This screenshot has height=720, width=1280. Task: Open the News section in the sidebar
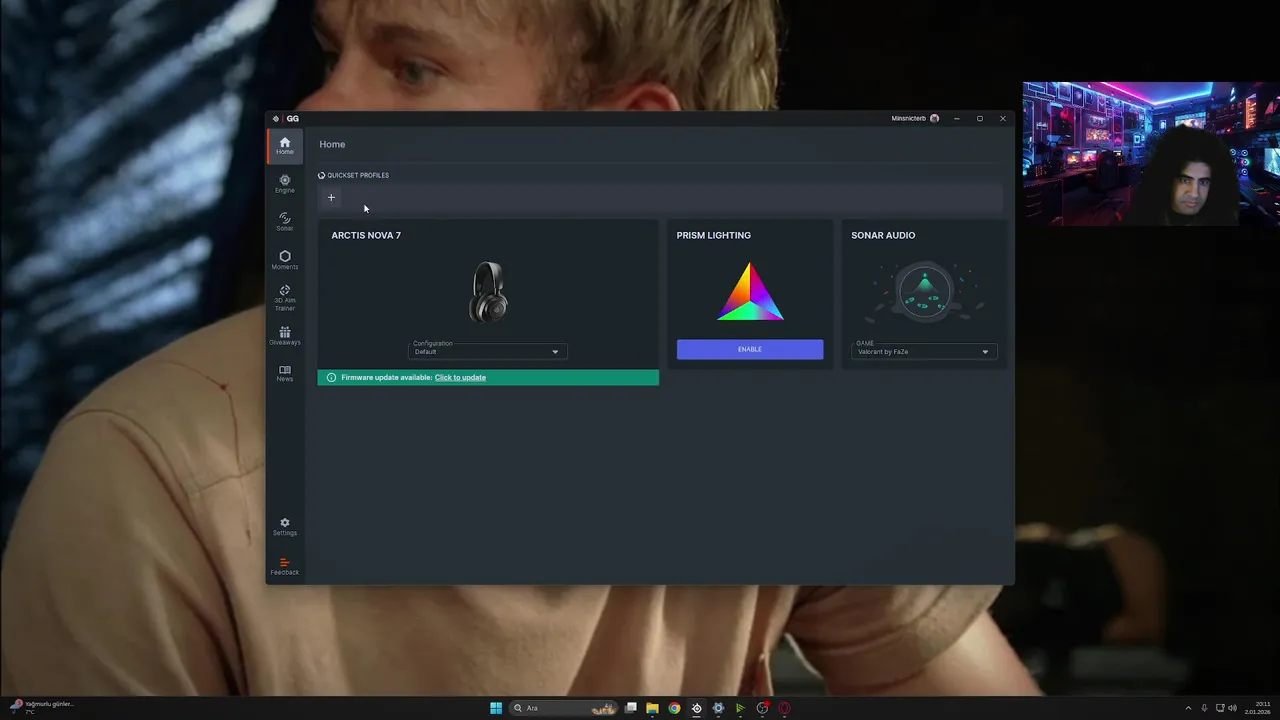[x=285, y=373]
